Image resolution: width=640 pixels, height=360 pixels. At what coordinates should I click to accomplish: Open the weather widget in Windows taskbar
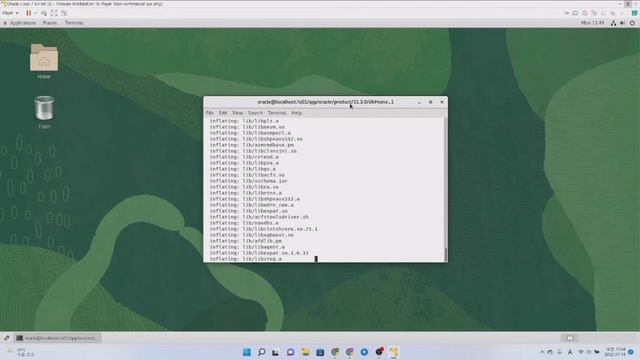(20, 352)
